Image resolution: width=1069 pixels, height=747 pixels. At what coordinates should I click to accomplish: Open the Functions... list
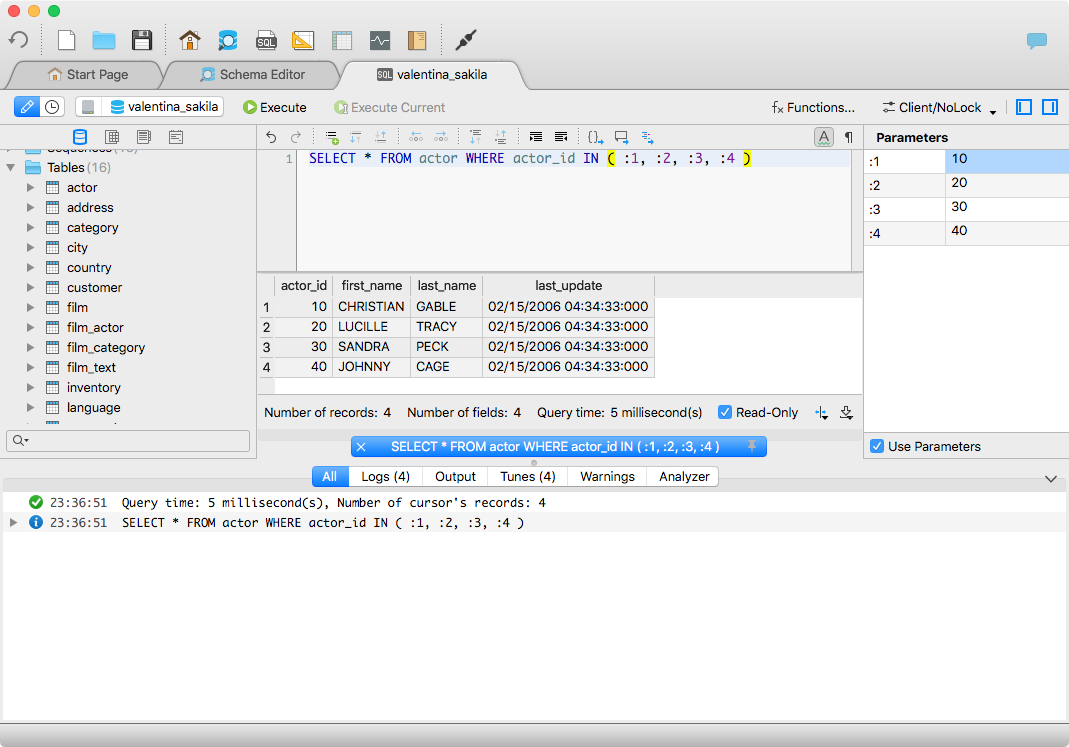(x=813, y=108)
